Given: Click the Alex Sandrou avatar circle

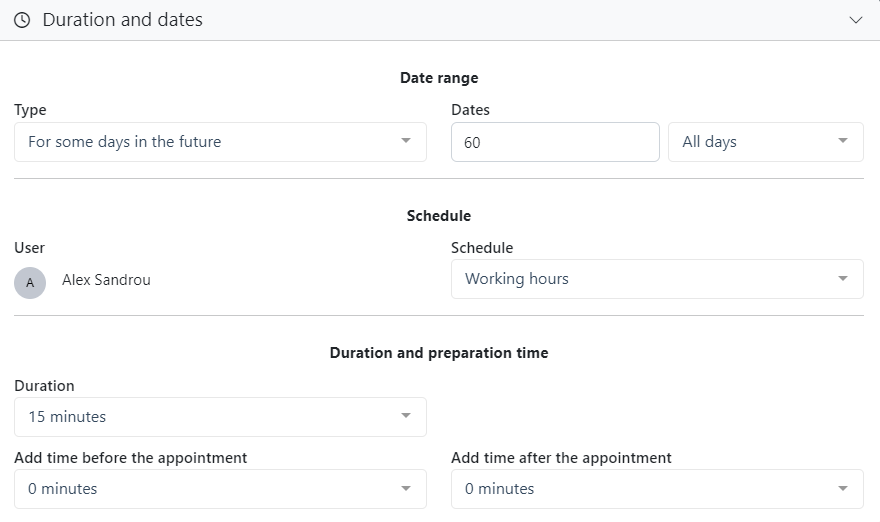Looking at the screenshot, I should 30,282.
